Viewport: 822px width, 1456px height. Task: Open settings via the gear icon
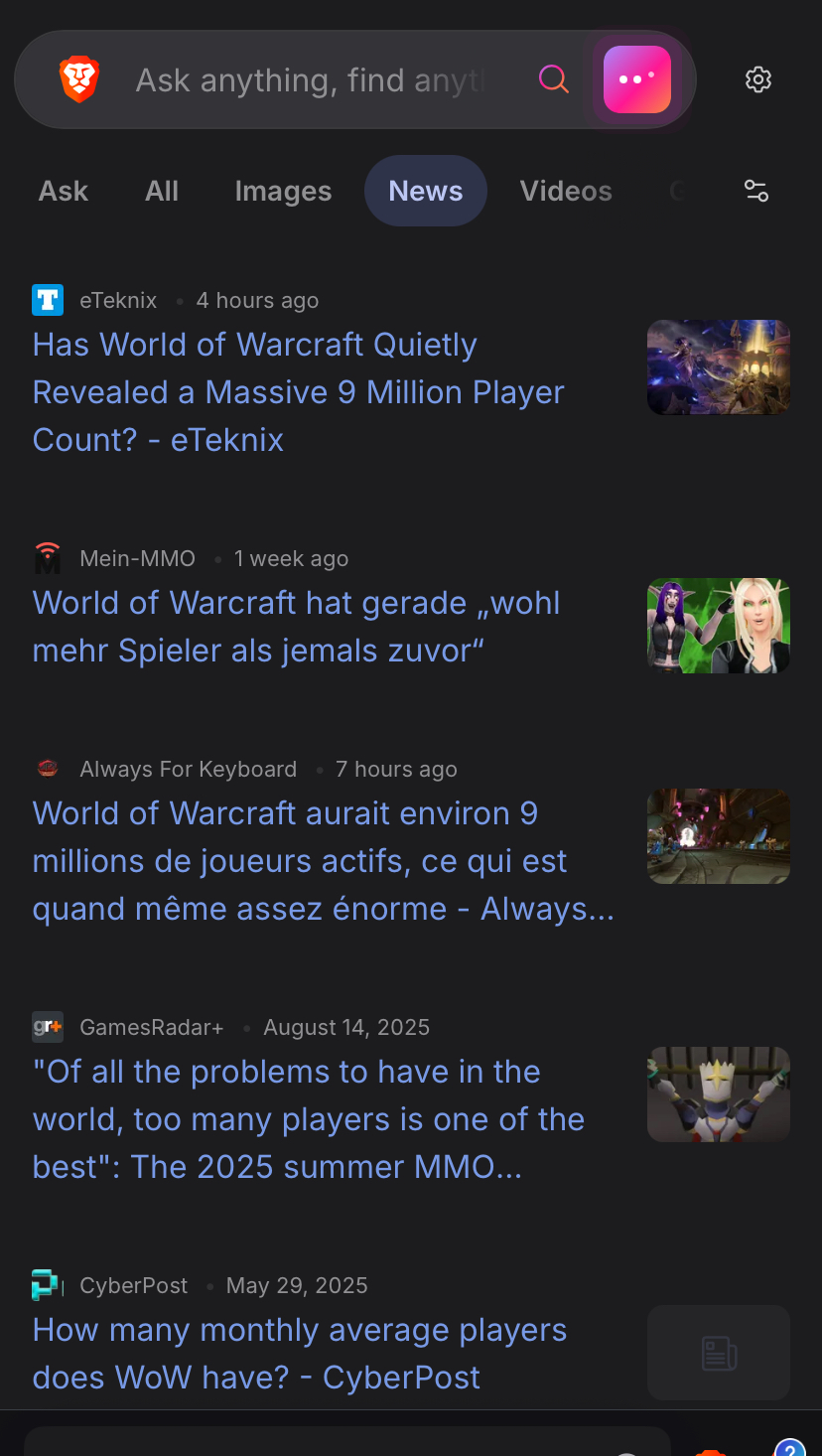click(x=758, y=79)
